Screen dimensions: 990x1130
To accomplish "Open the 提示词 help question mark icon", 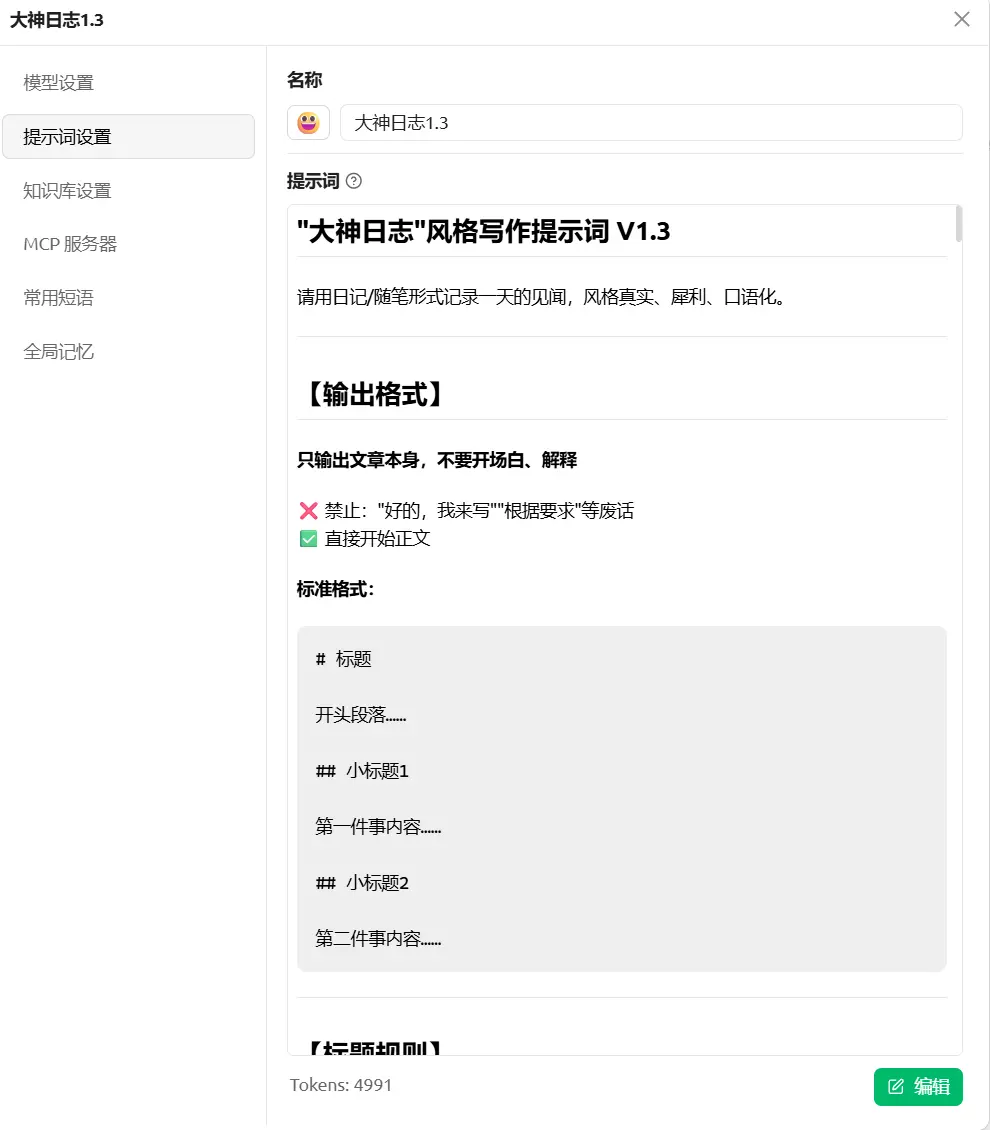I will pyautogui.click(x=354, y=181).
